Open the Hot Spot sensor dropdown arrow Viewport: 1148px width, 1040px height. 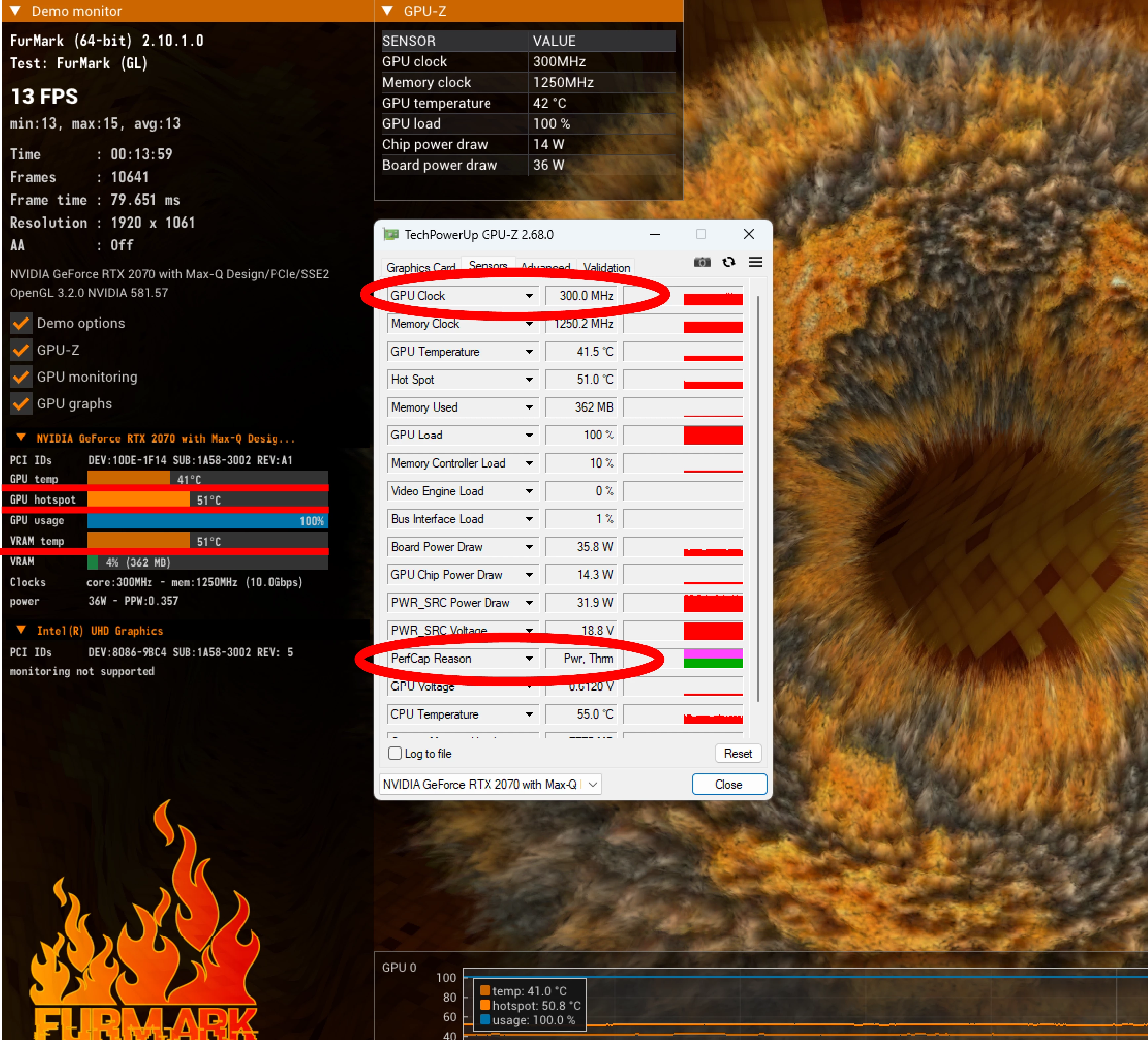point(529,380)
